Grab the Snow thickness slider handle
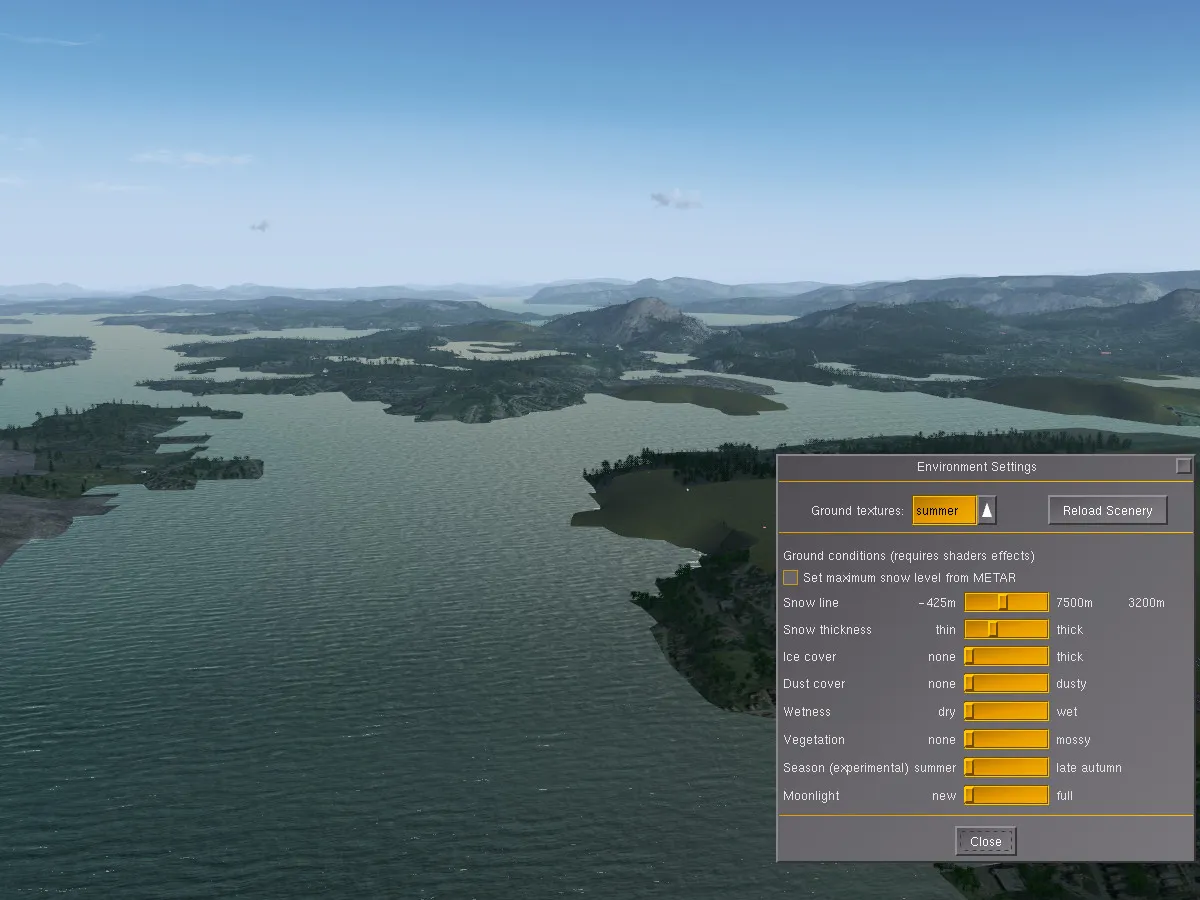Viewport: 1200px width, 900px height. coord(992,629)
